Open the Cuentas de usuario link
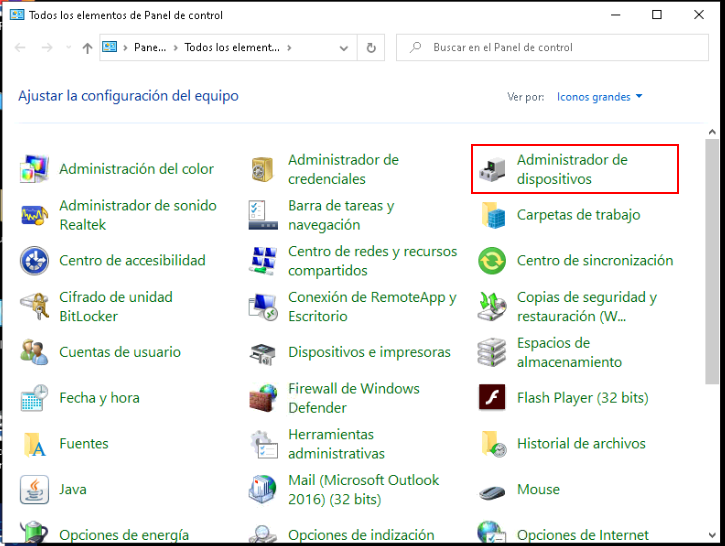Screen dimensions: 725x546 [x=120, y=352]
